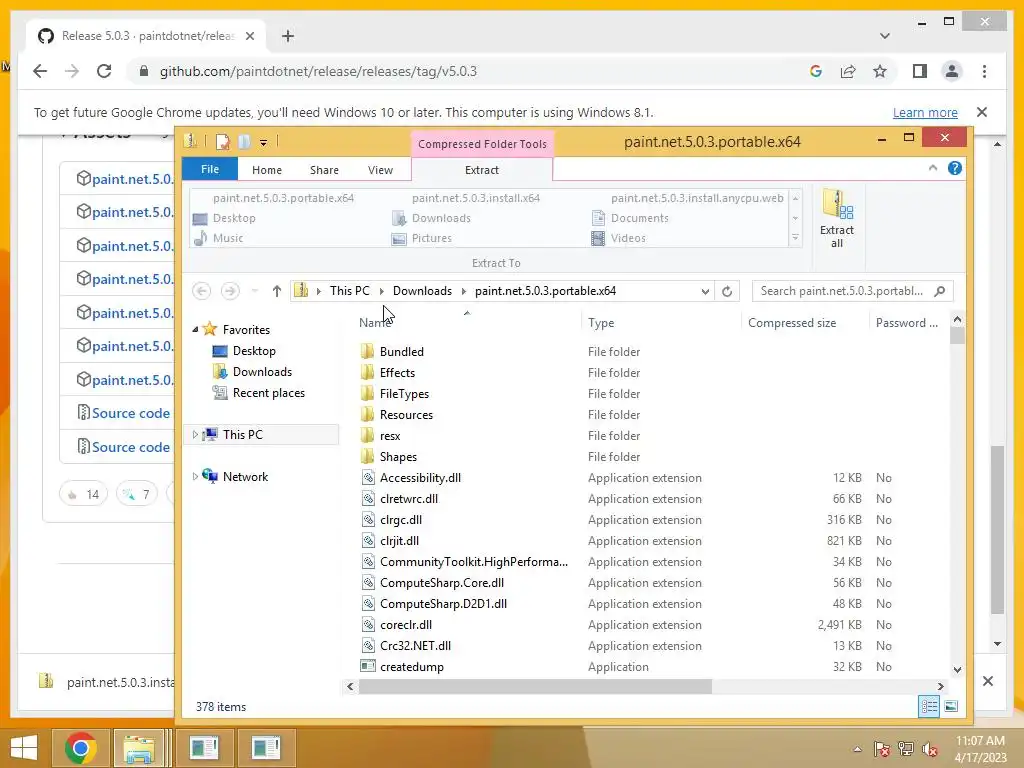Select Recent places under Favorites
1024x768 pixels.
click(x=268, y=392)
